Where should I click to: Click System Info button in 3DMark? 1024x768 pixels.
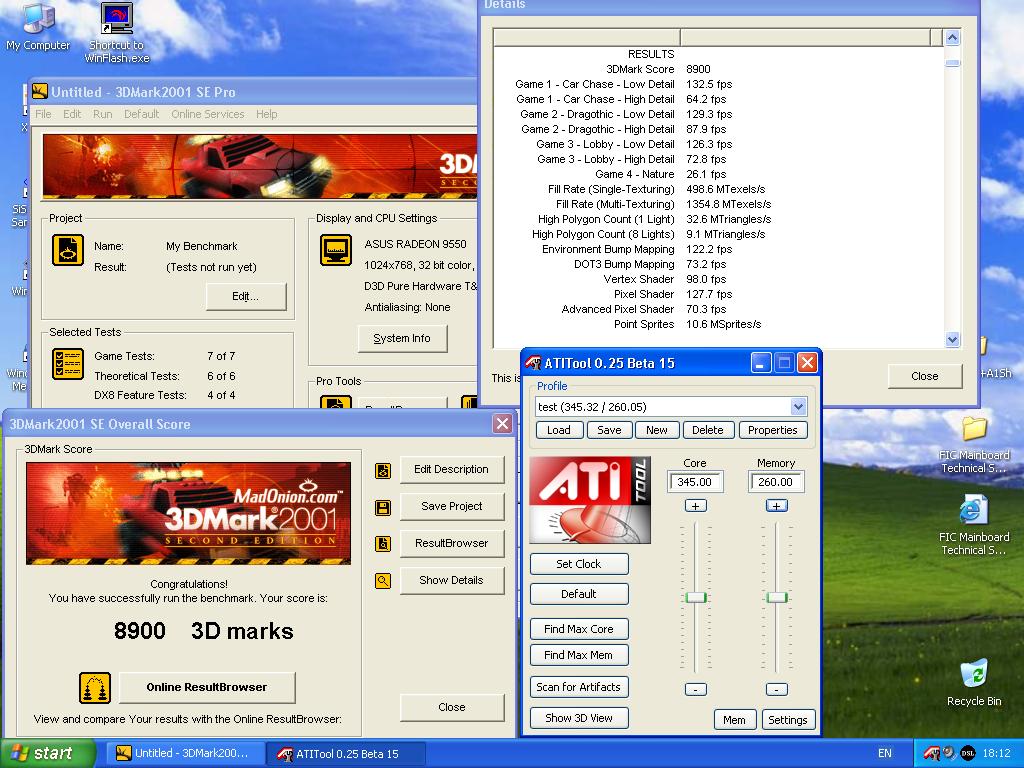coord(402,338)
